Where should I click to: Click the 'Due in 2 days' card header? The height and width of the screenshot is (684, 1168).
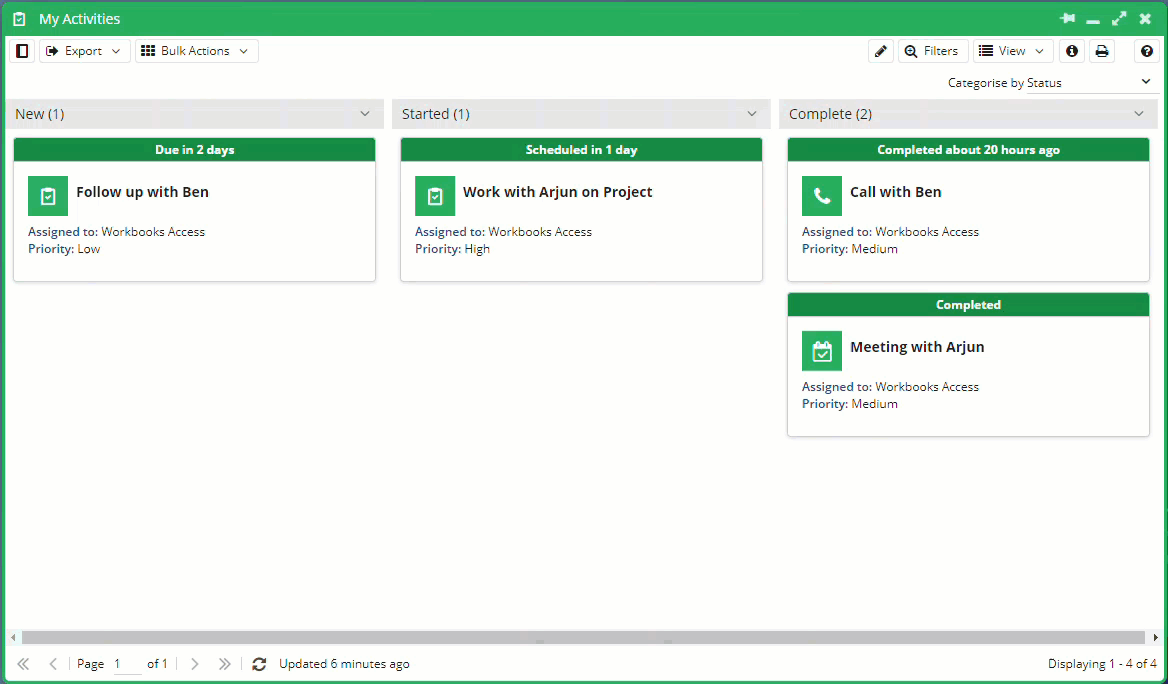[x=194, y=150]
